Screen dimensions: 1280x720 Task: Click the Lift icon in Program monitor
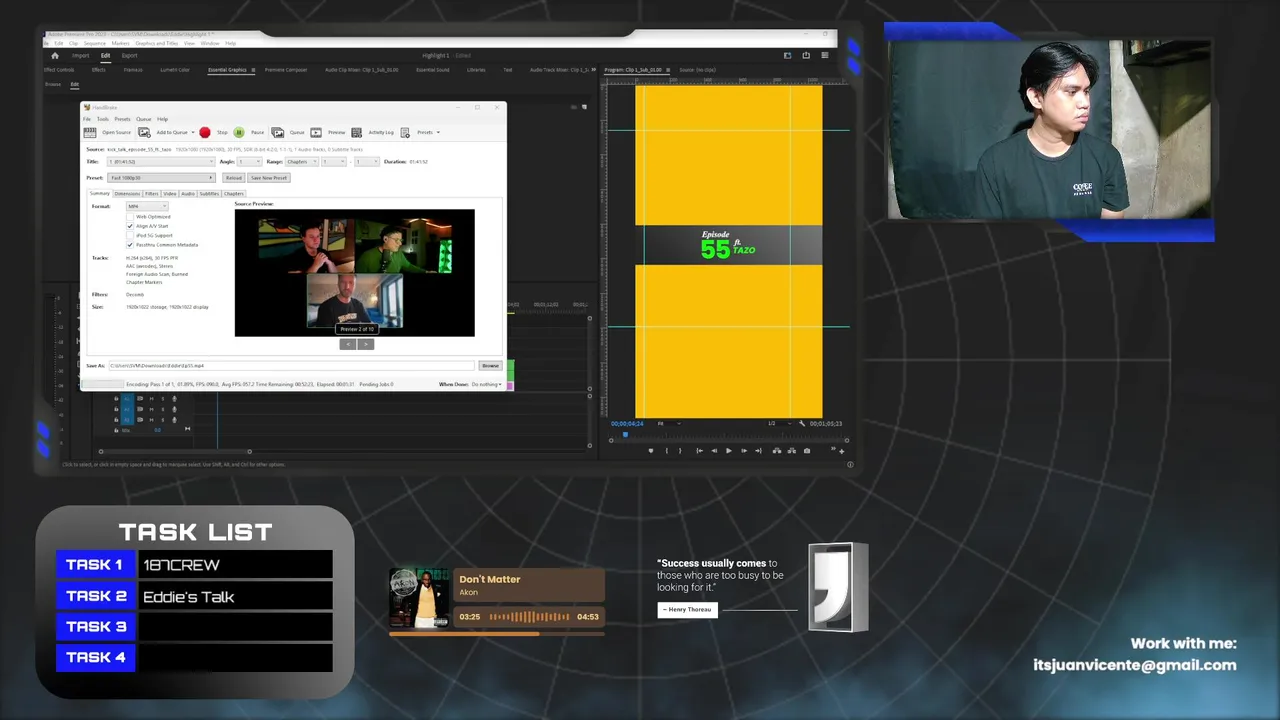point(777,451)
